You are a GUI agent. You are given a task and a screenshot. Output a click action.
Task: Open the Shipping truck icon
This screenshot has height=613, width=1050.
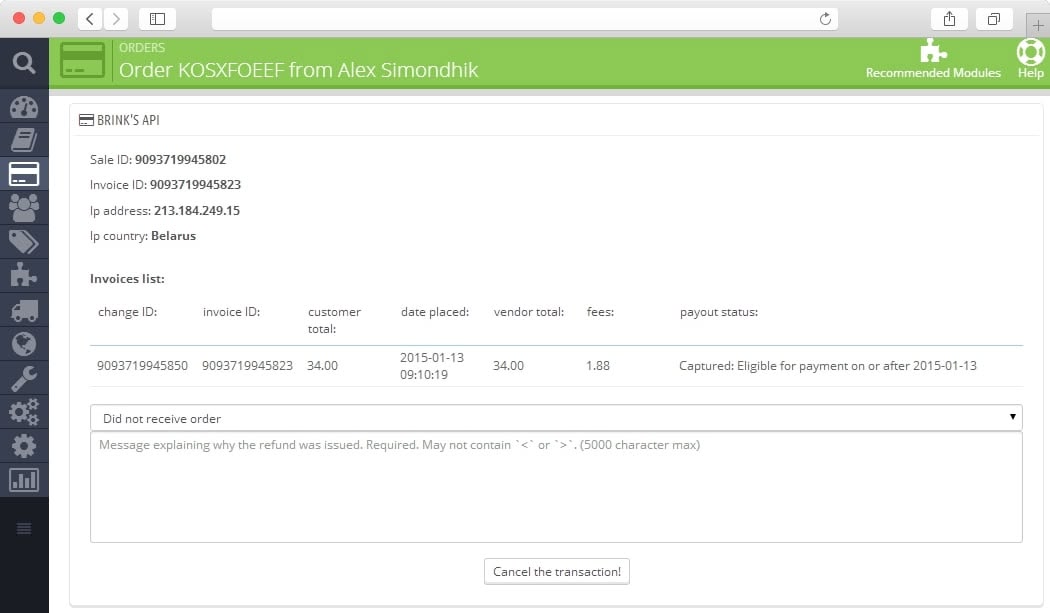coord(24,310)
